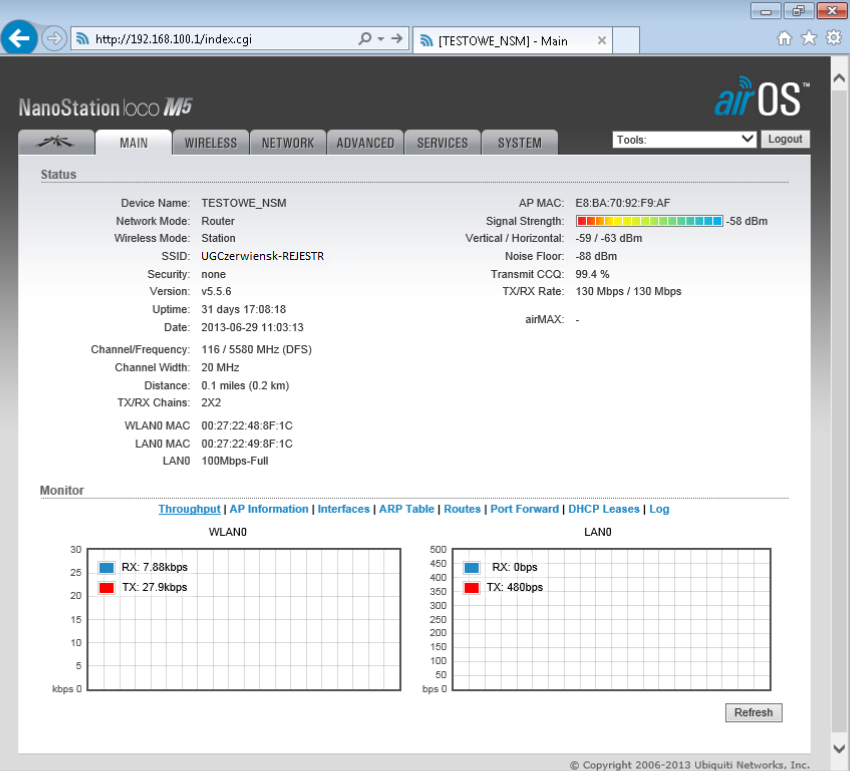This screenshot has height=772, width=850.
Task: Click the LAN0 throughput graph
Action: point(611,619)
